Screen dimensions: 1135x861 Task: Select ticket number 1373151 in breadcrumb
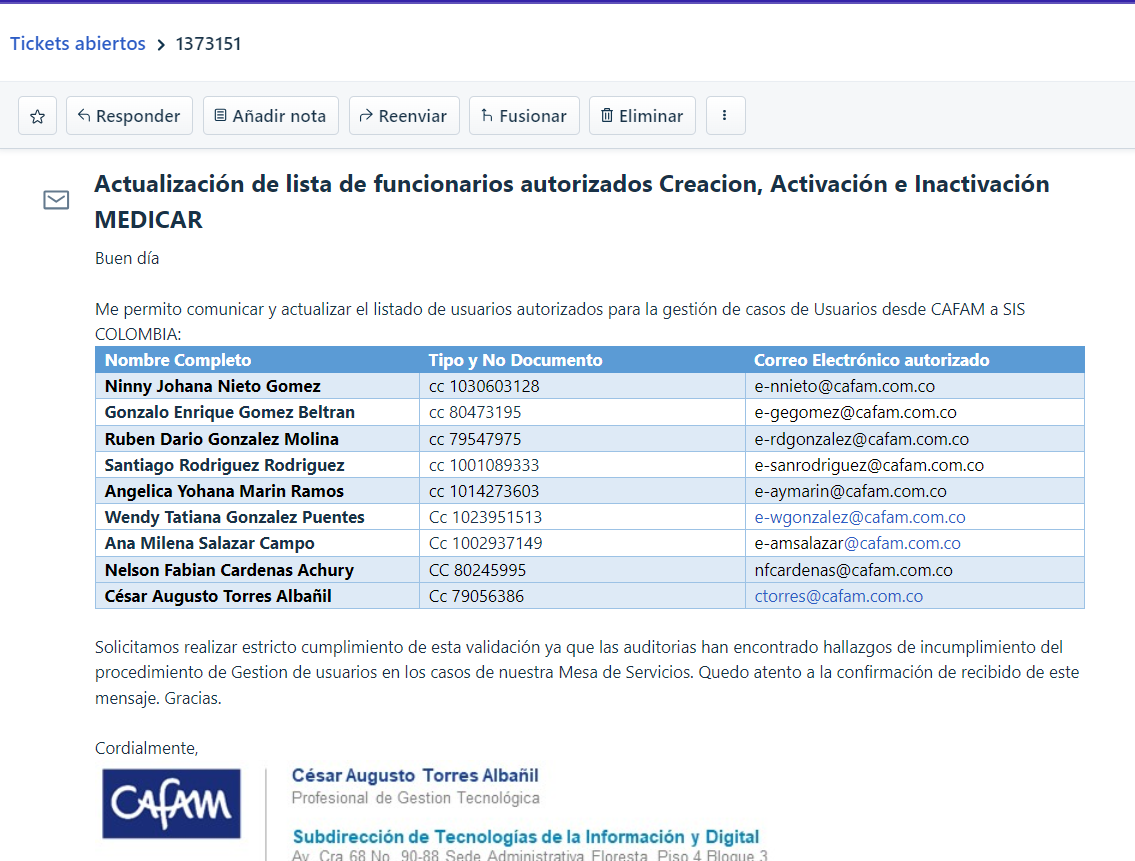[208, 43]
